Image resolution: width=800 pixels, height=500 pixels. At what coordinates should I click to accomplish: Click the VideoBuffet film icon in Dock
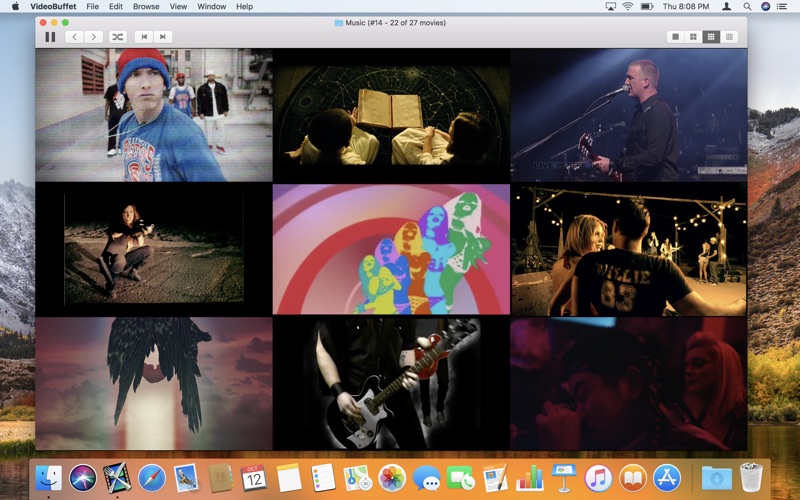tap(117, 478)
